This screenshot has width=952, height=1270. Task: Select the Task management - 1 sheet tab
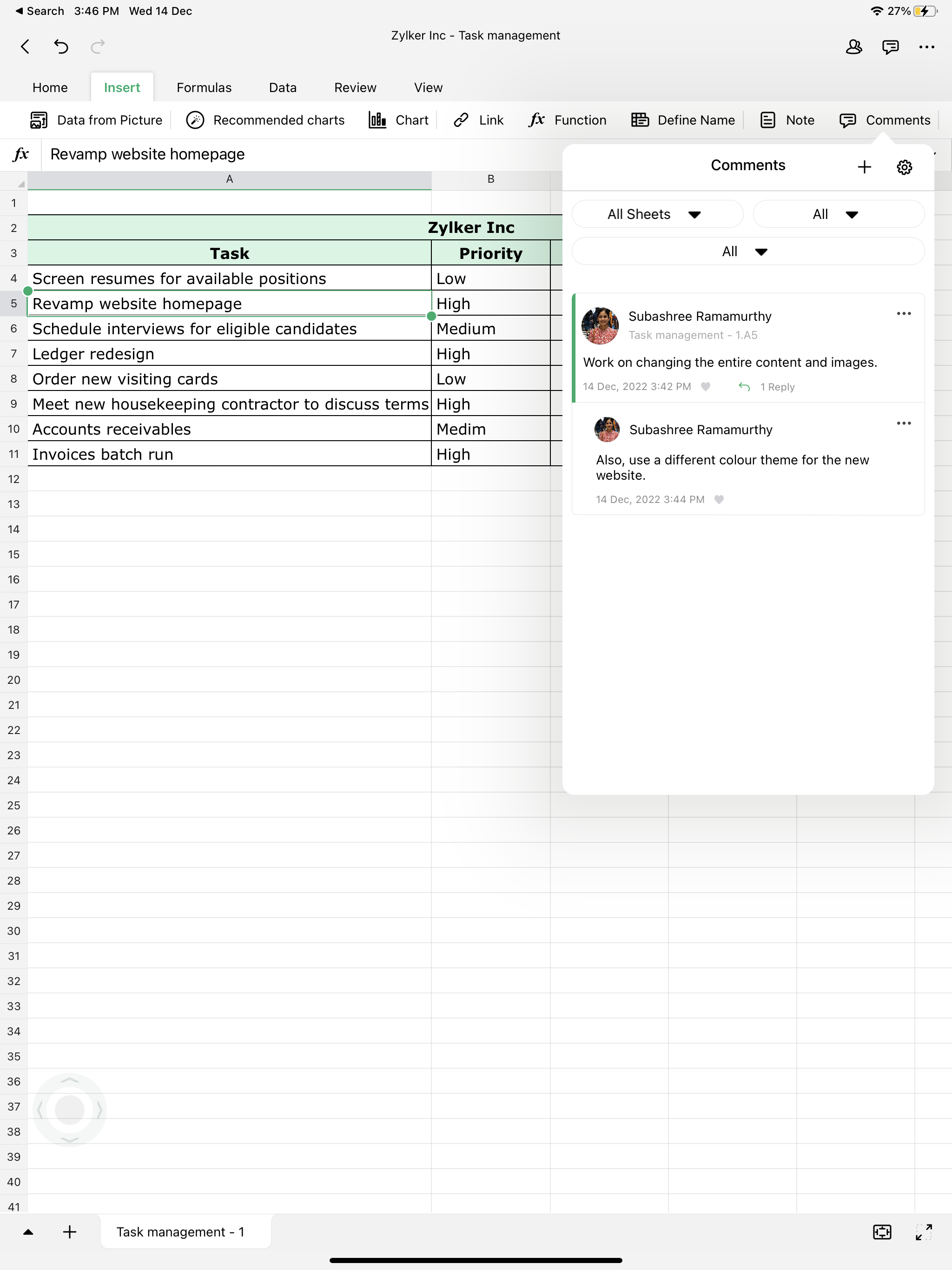tap(180, 1231)
